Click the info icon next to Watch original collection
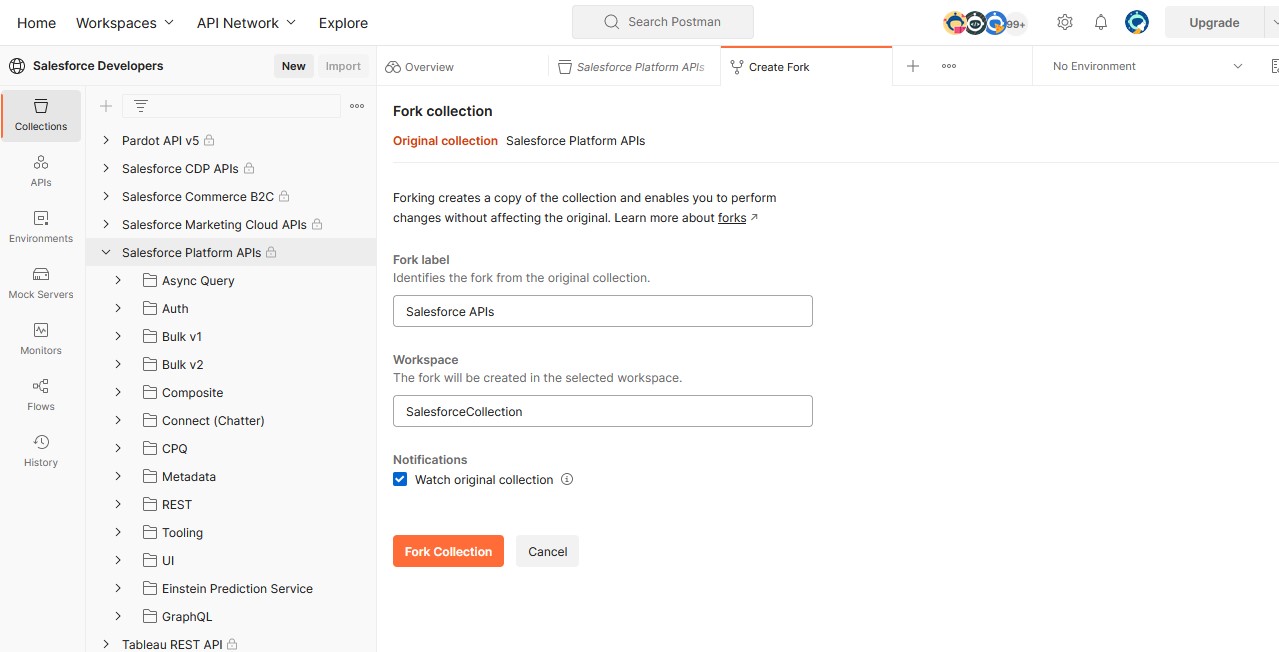 [567, 479]
